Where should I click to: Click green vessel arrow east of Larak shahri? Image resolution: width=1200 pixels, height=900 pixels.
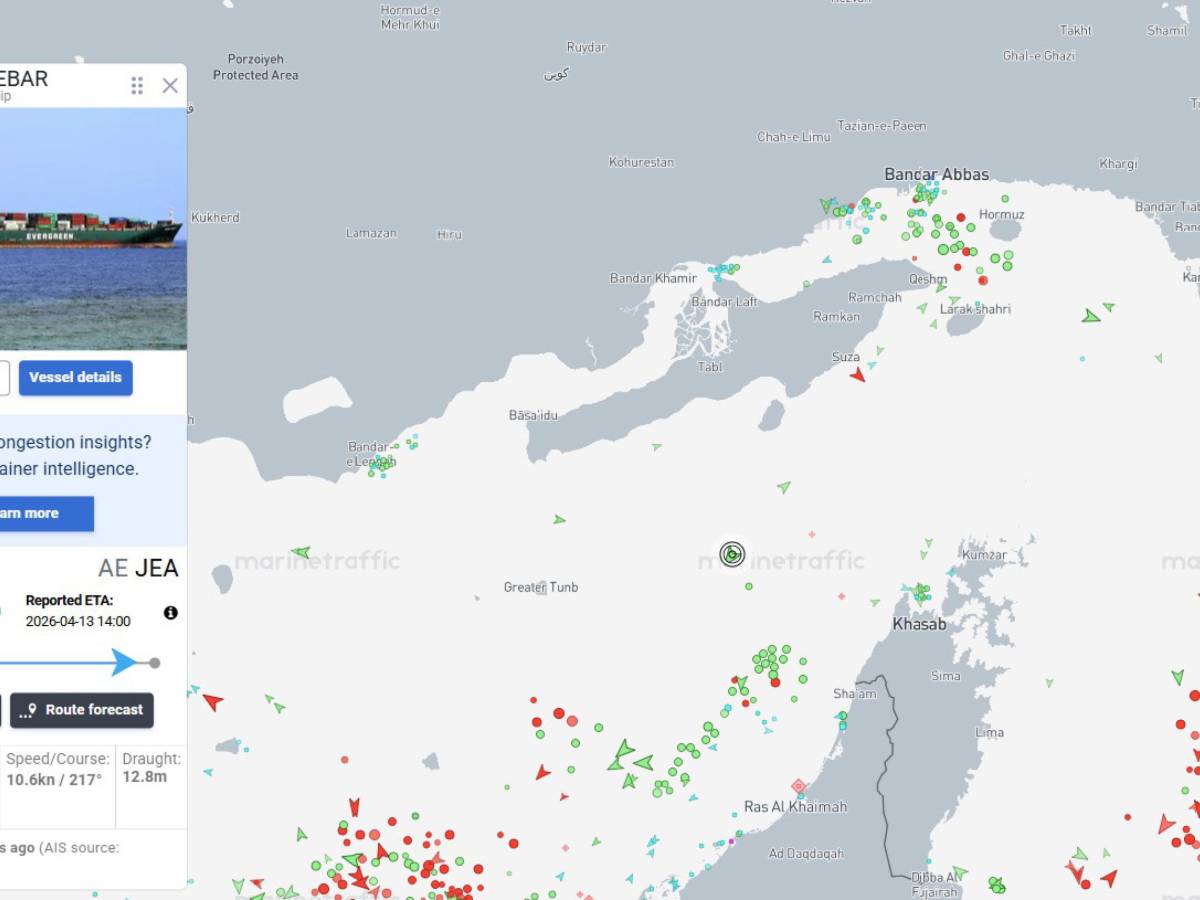(x=1091, y=317)
